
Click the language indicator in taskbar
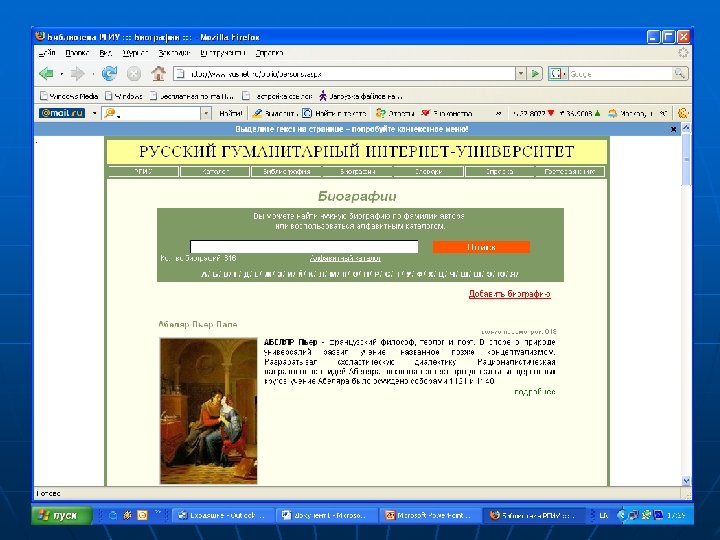(604, 515)
